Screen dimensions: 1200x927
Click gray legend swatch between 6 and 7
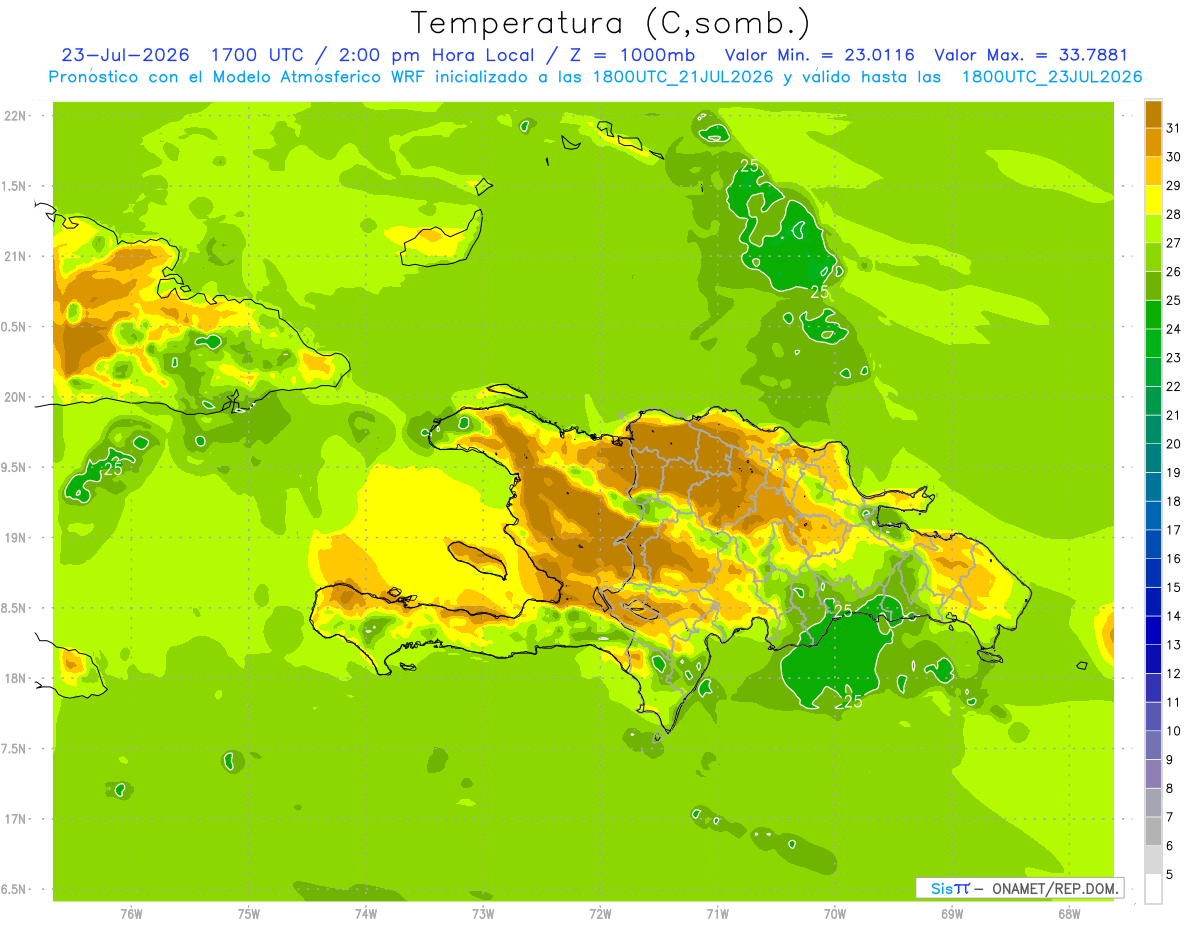pyautogui.click(x=1153, y=832)
